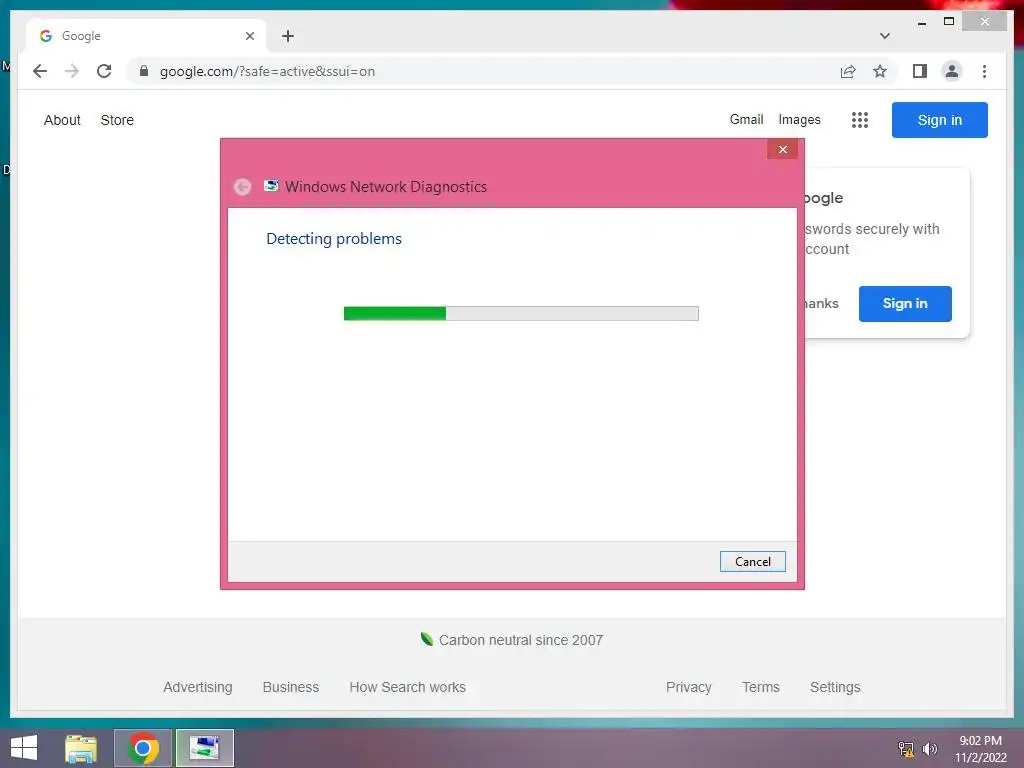
Task: Open the Business footer link
Action: pos(291,687)
